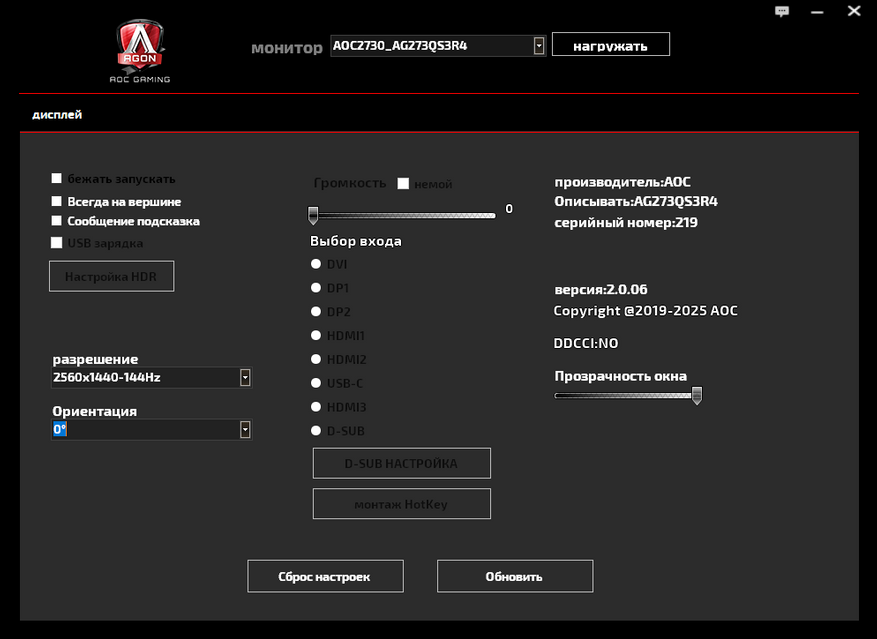Choose the D-SUB input option
The height and width of the screenshot is (639, 877).
(x=316, y=430)
